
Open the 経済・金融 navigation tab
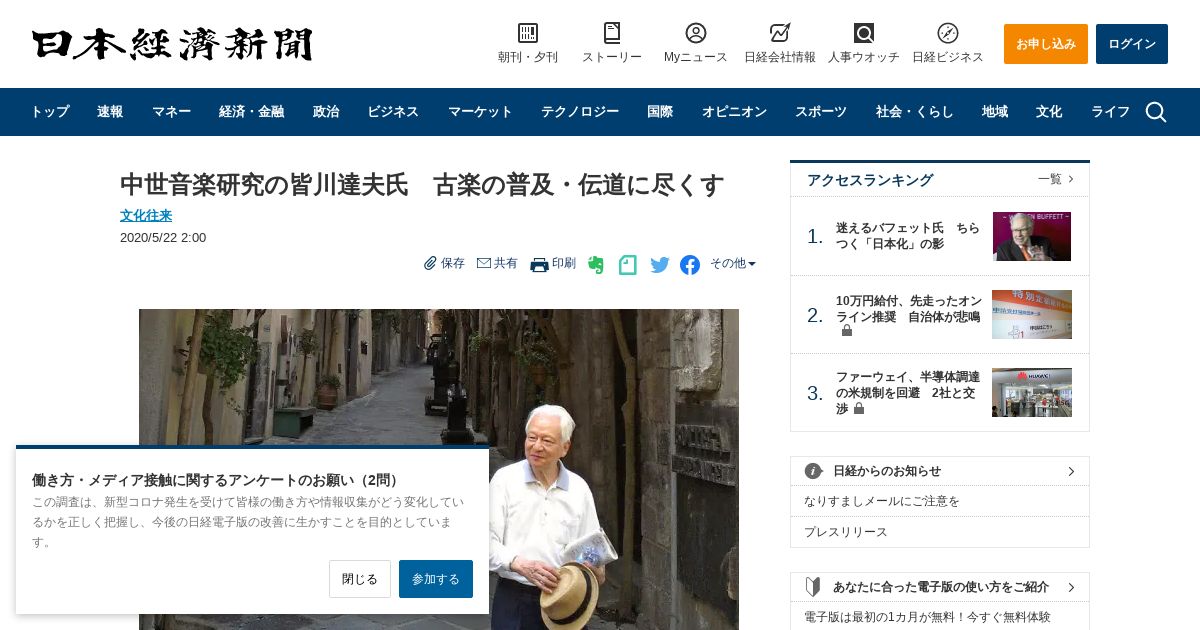(251, 112)
